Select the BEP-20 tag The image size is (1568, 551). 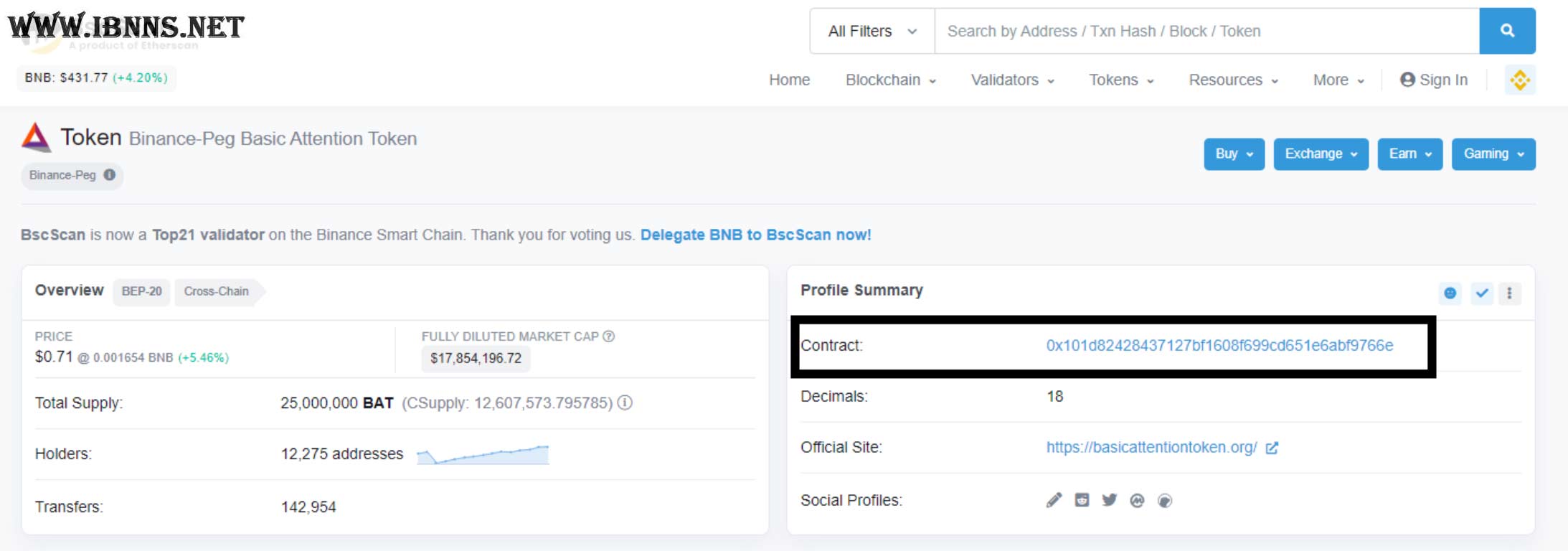pyautogui.click(x=141, y=291)
